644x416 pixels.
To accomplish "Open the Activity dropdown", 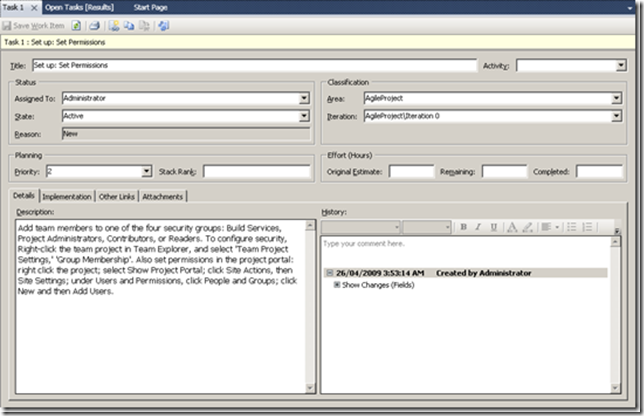I will [x=621, y=65].
